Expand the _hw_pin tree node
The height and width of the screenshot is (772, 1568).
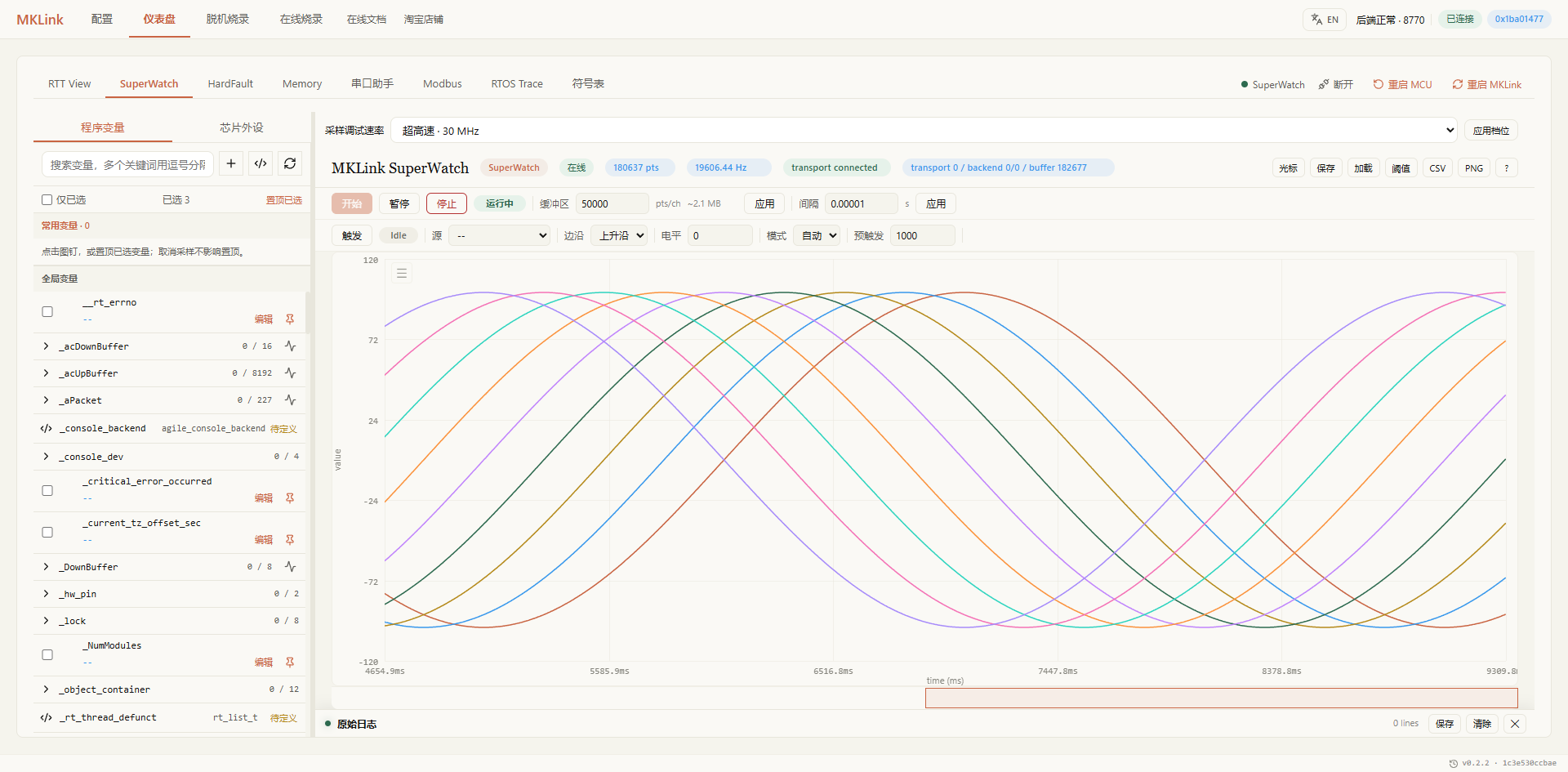pos(46,594)
